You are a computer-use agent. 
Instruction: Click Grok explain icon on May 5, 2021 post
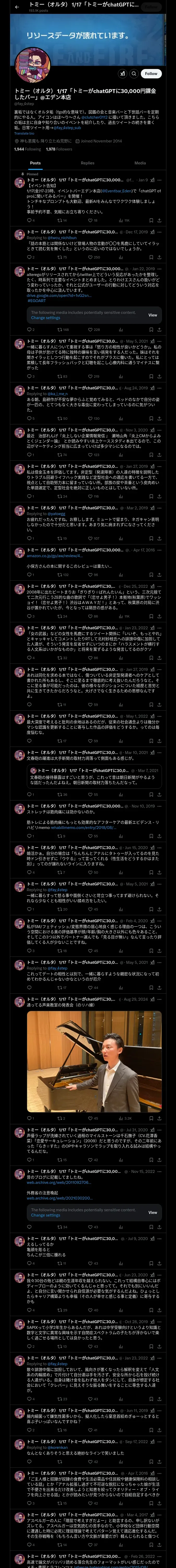[152, 342]
